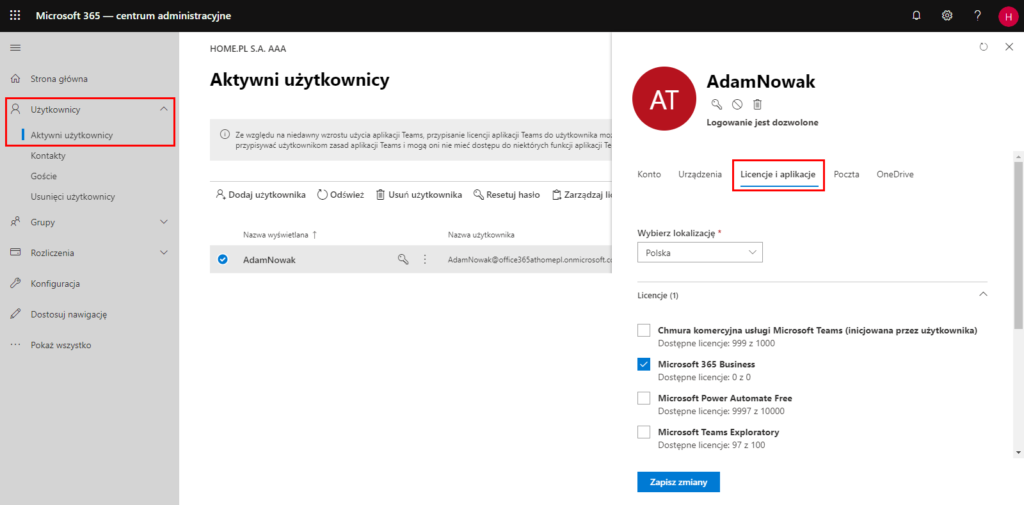
Task: Go to Strona główna in sidebar
Action: [x=59, y=79]
